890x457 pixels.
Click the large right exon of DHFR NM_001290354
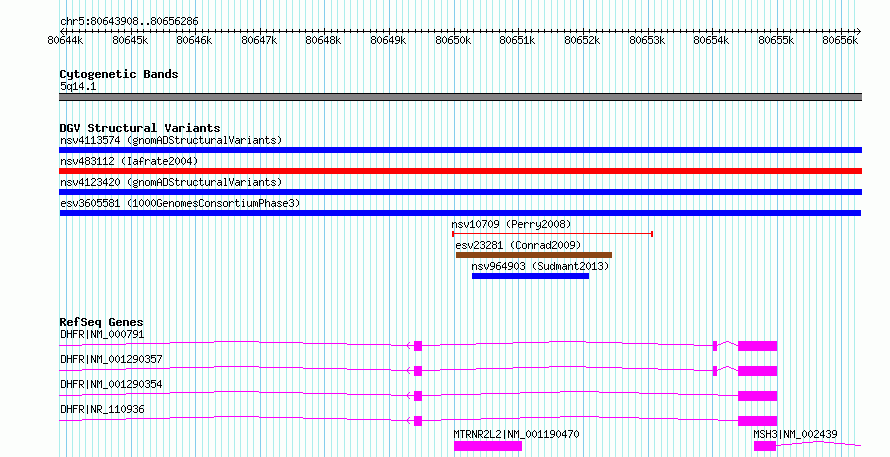757,396
